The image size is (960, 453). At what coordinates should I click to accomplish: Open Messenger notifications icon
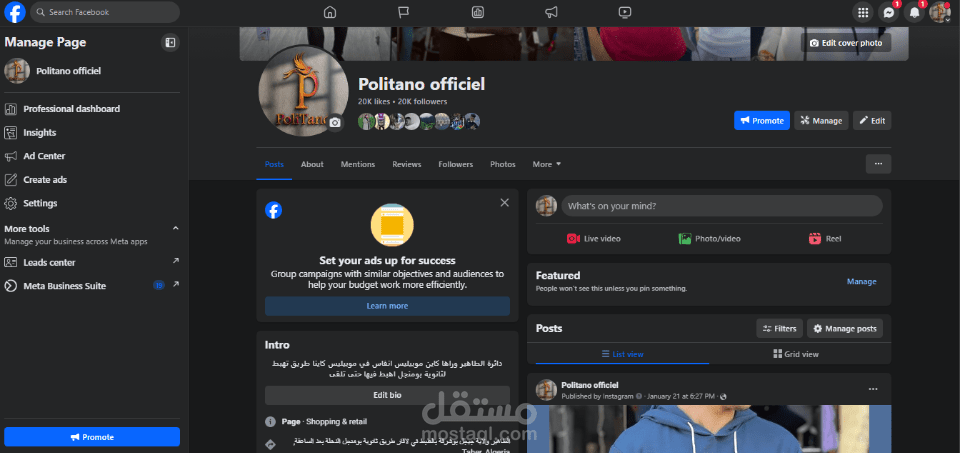889,12
